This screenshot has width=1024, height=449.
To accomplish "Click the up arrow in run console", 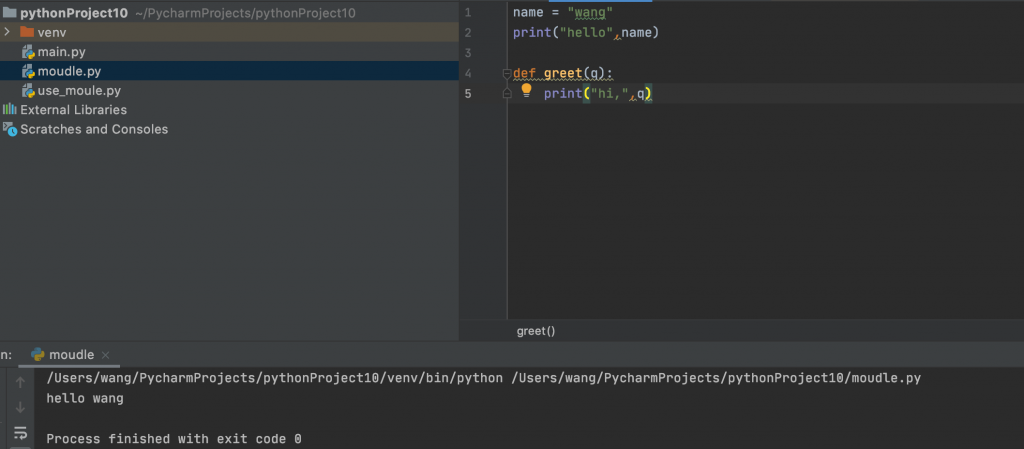I will 20,382.
